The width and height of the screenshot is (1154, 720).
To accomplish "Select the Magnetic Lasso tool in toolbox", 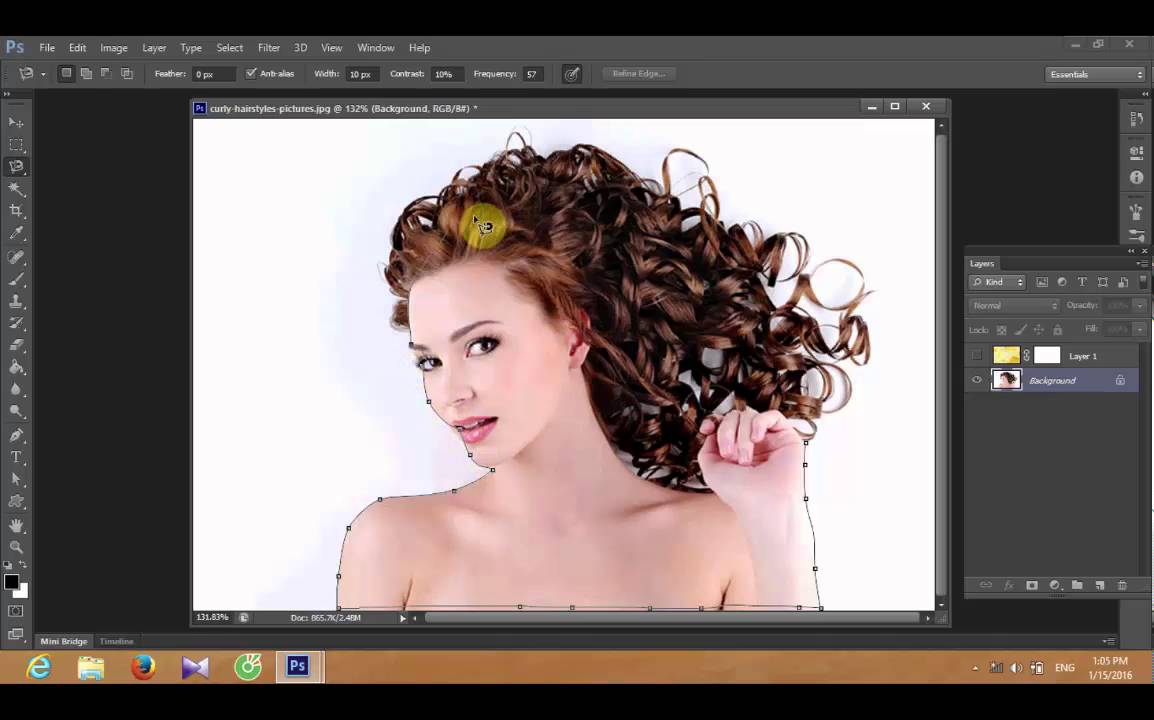I will [16, 166].
